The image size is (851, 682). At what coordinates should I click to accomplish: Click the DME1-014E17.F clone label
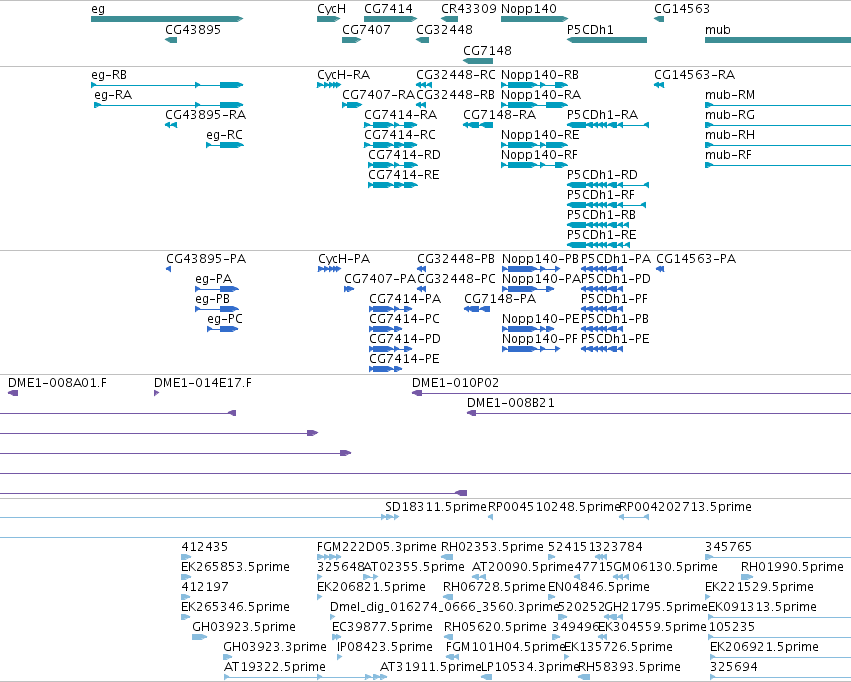click(x=203, y=383)
